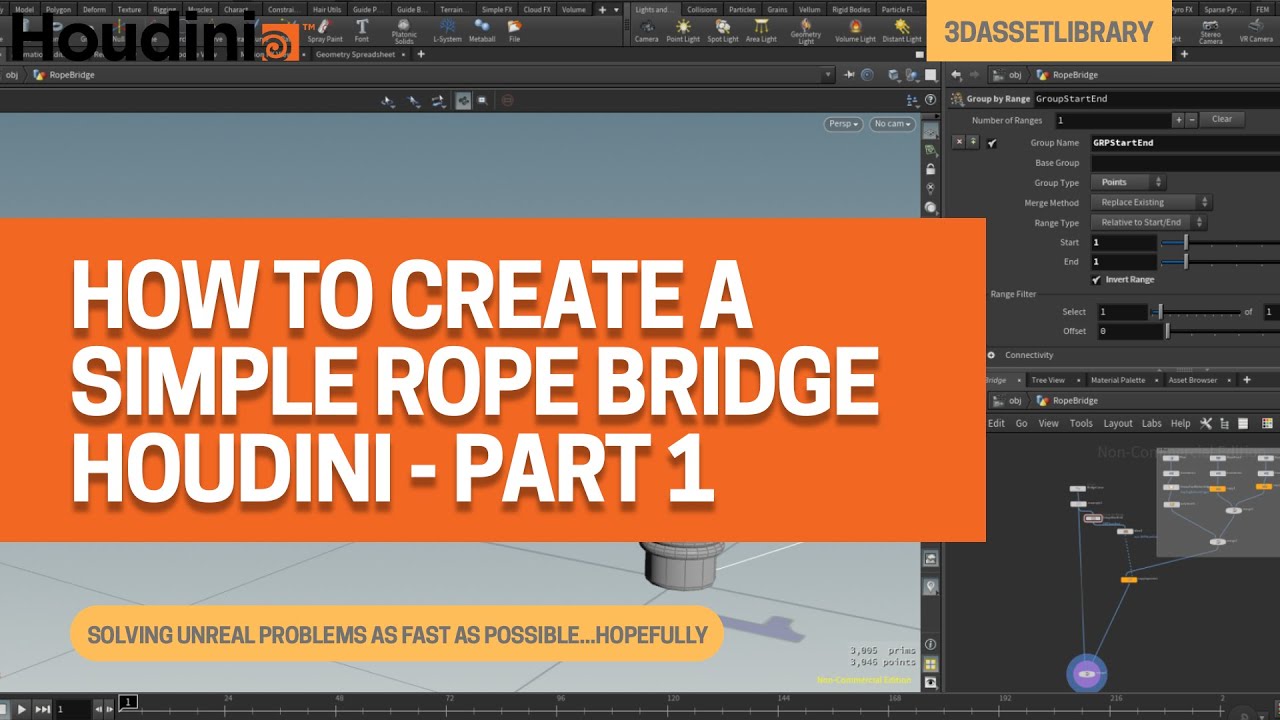
Task: Click the info icon beside the viewport
Action: 931,644
